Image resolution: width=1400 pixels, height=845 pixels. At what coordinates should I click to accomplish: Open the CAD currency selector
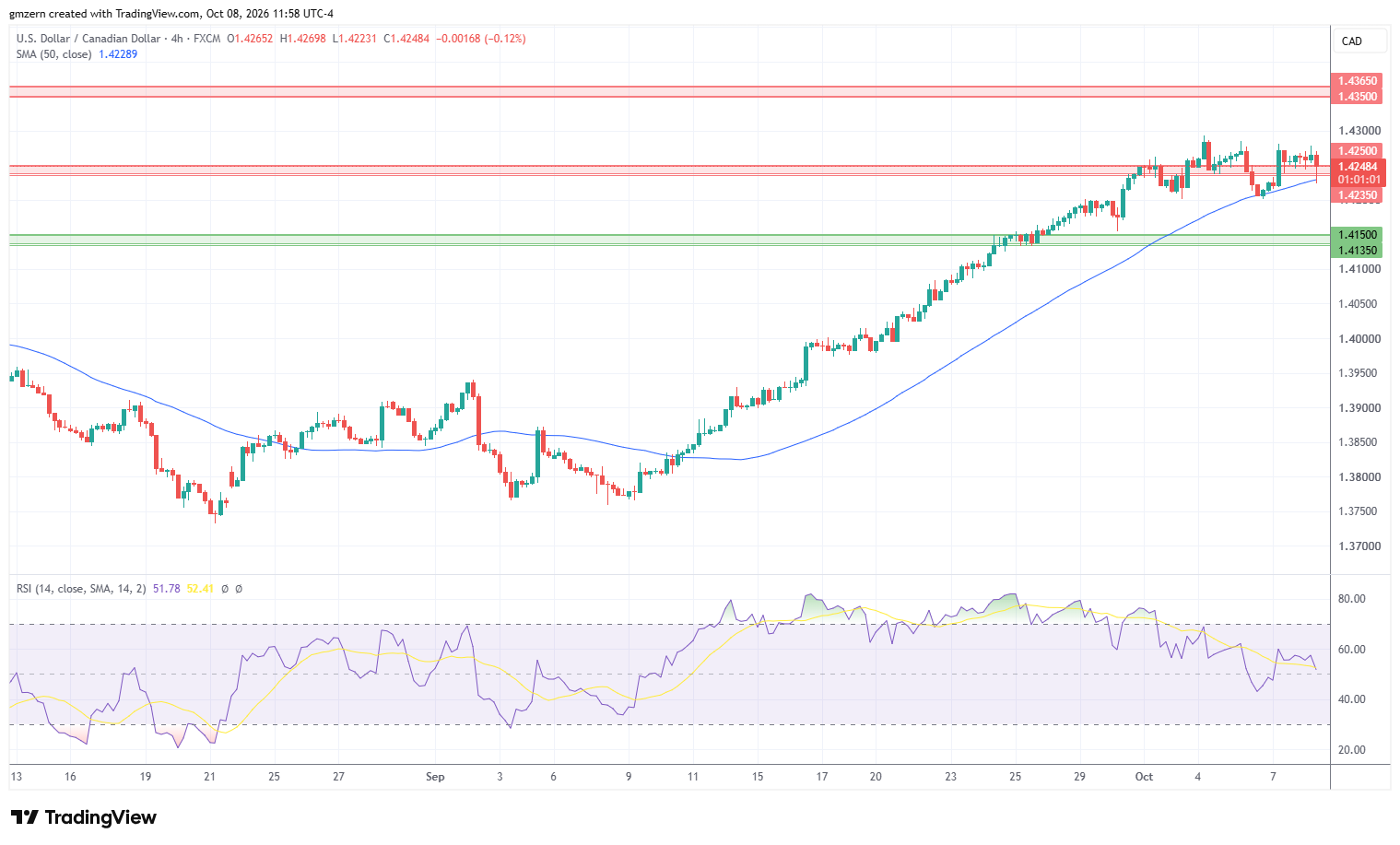1359,41
